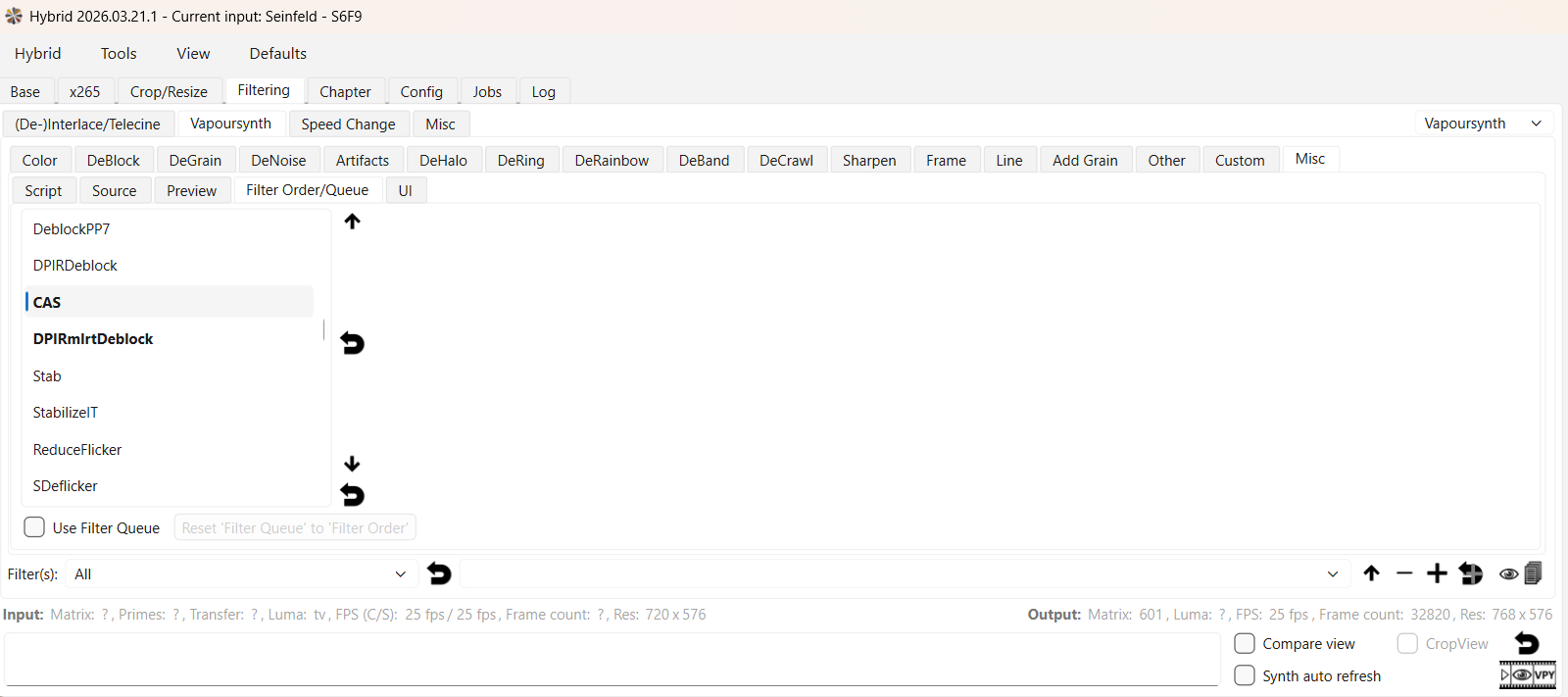Viewport: 1568px width, 697px height.
Task: Open the Preview sub-tab
Action: click(191, 190)
